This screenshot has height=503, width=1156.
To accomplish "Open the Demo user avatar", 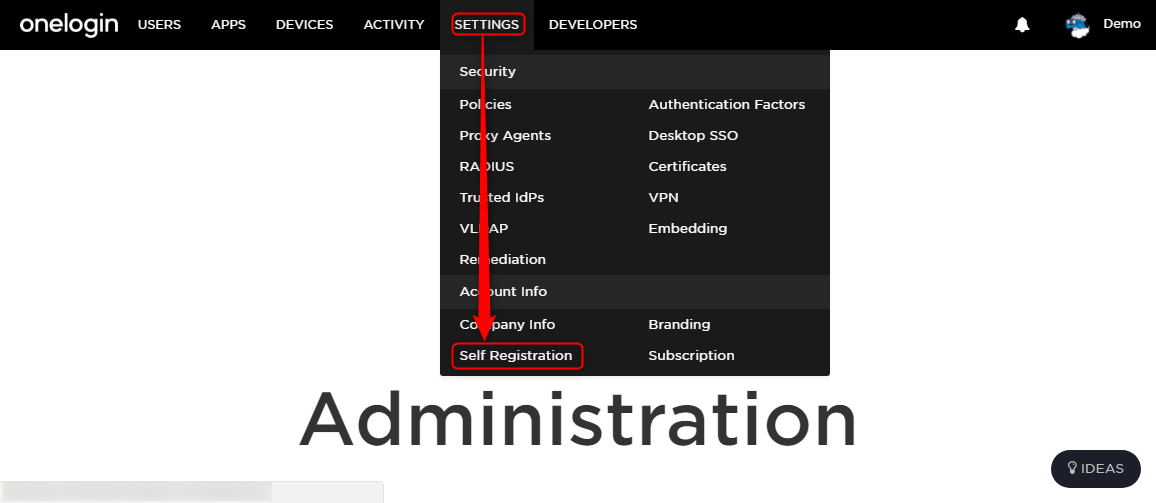I will pyautogui.click(x=1077, y=26).
